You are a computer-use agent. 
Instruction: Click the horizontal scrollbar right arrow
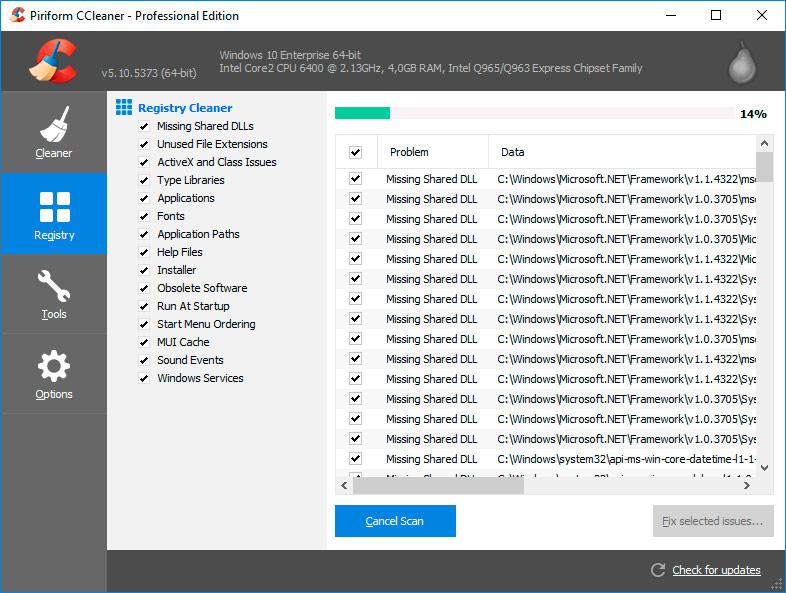coord(747,485)
